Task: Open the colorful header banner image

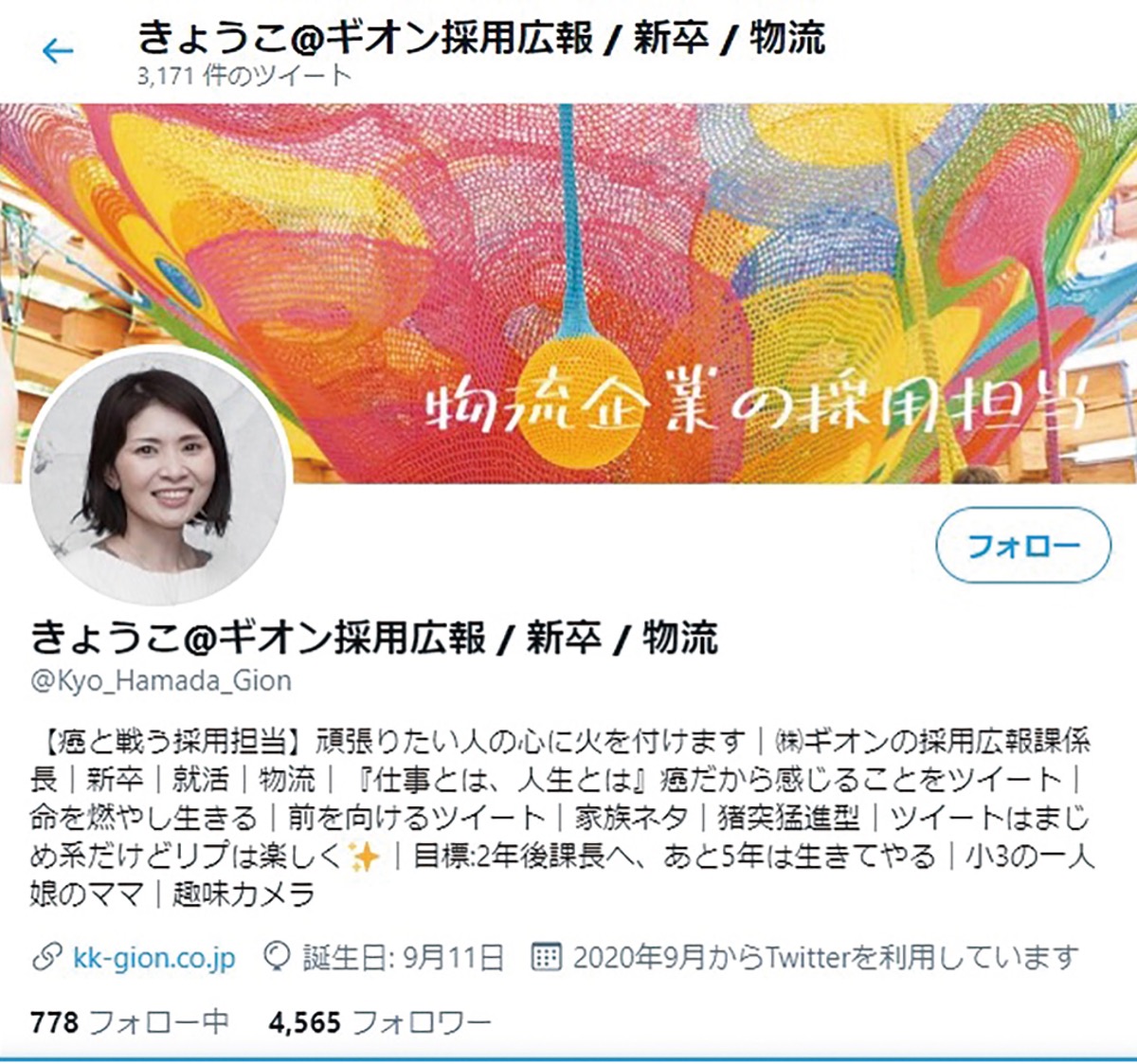Action: tap(568, 292)
